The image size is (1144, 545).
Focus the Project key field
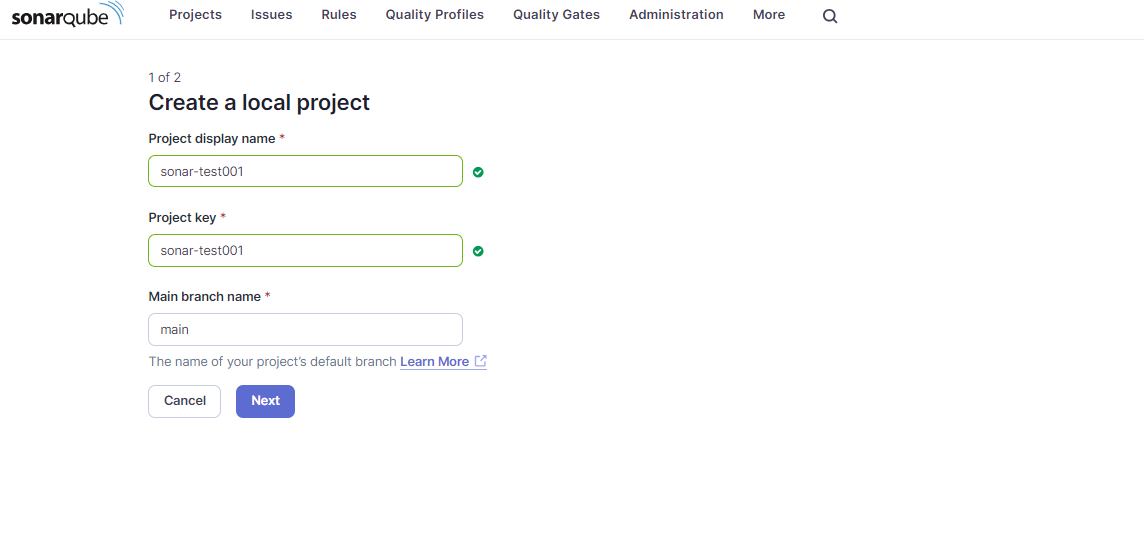click(x=306, y=250)
